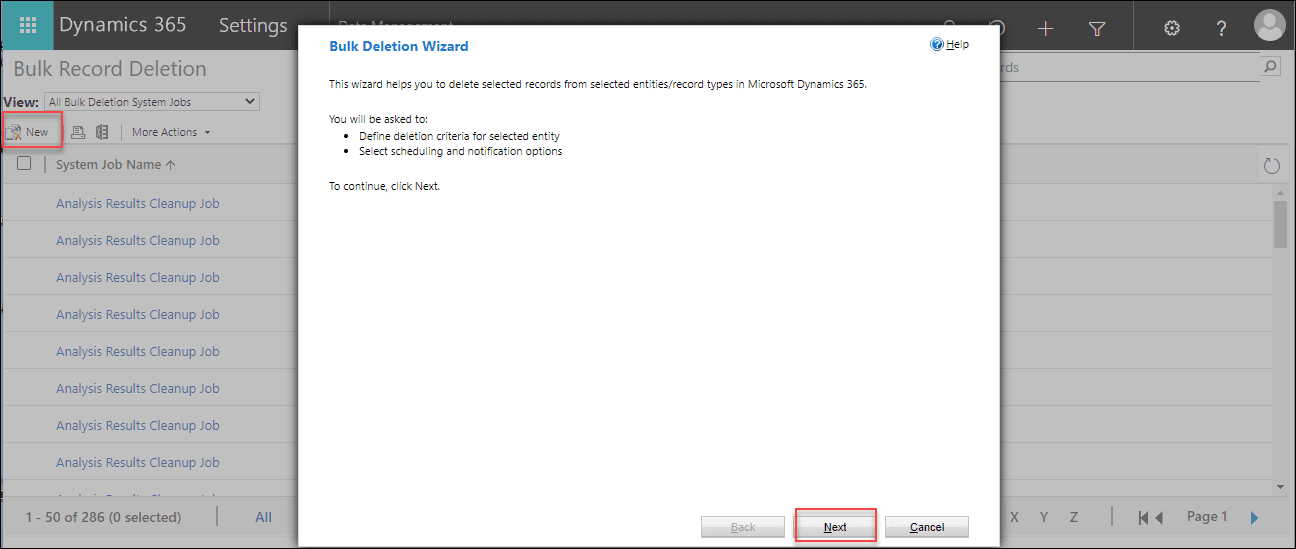Click Cancel in the Bulk Deletion Wizard
Image resolution: width=1296 pixels, height=549 pixels.
927,527
